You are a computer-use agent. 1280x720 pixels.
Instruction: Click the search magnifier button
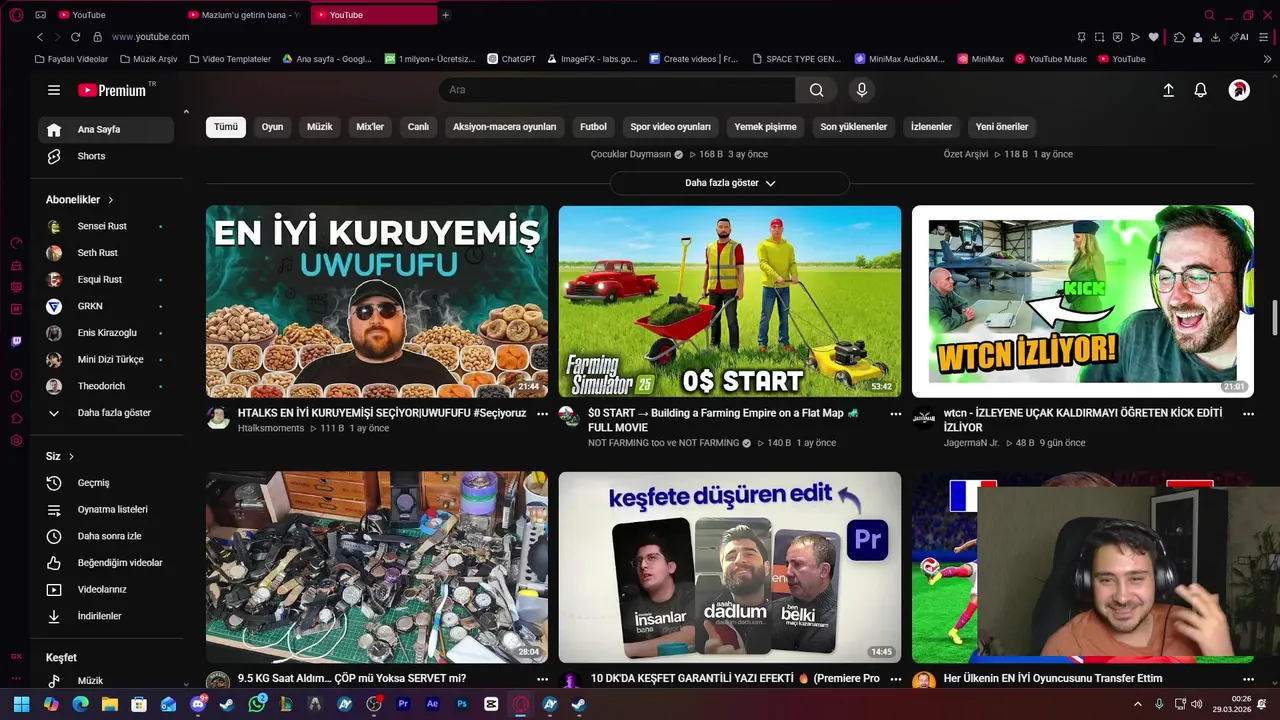[x=817, y=90]
